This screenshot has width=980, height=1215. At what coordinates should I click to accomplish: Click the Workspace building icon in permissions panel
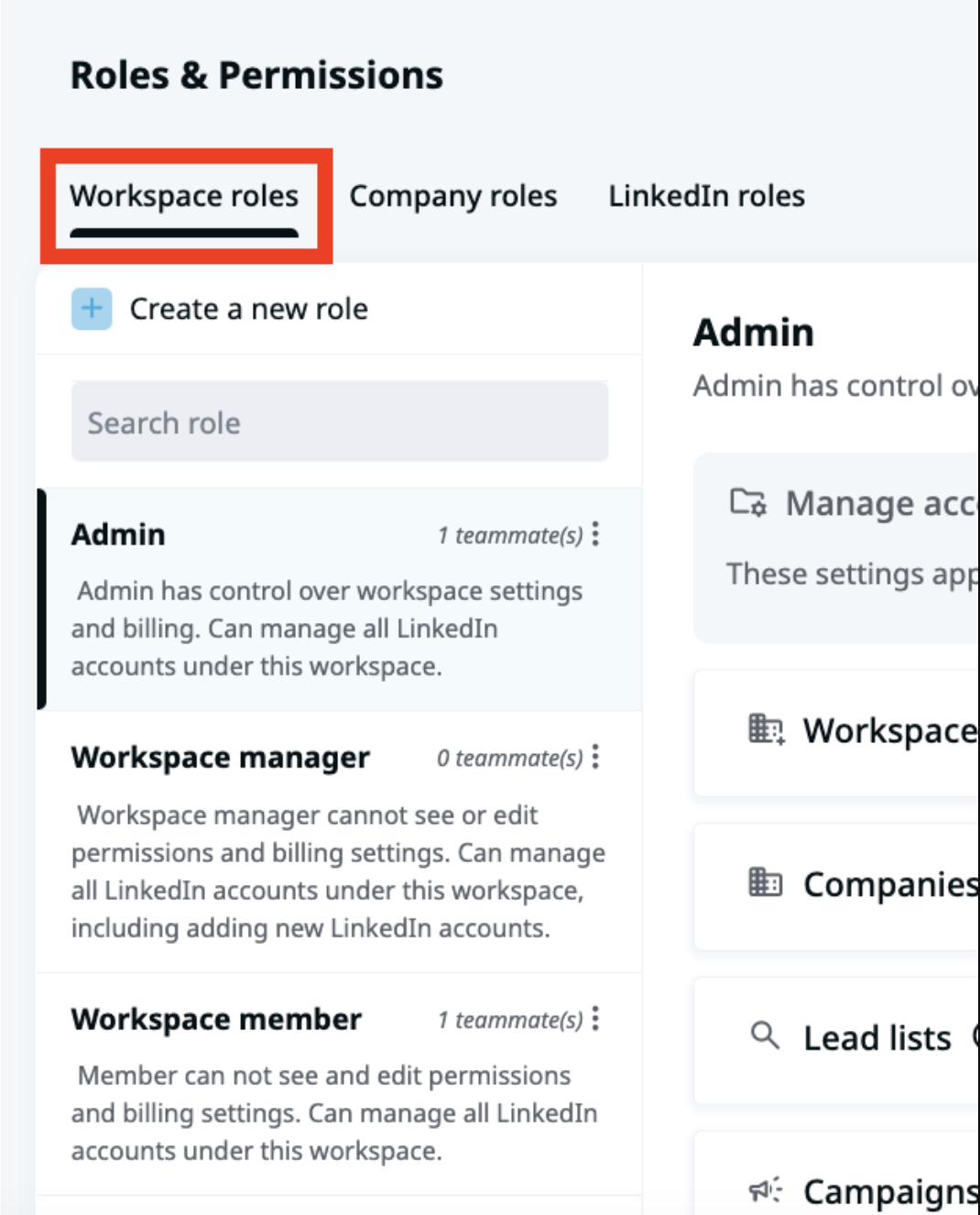coord(766,730)
